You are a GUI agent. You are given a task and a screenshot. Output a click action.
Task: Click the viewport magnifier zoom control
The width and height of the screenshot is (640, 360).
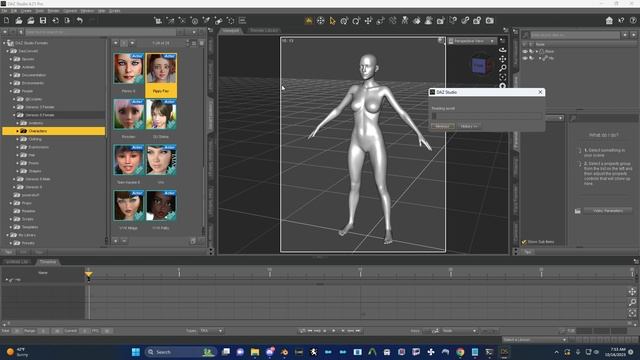coord(502,68)
